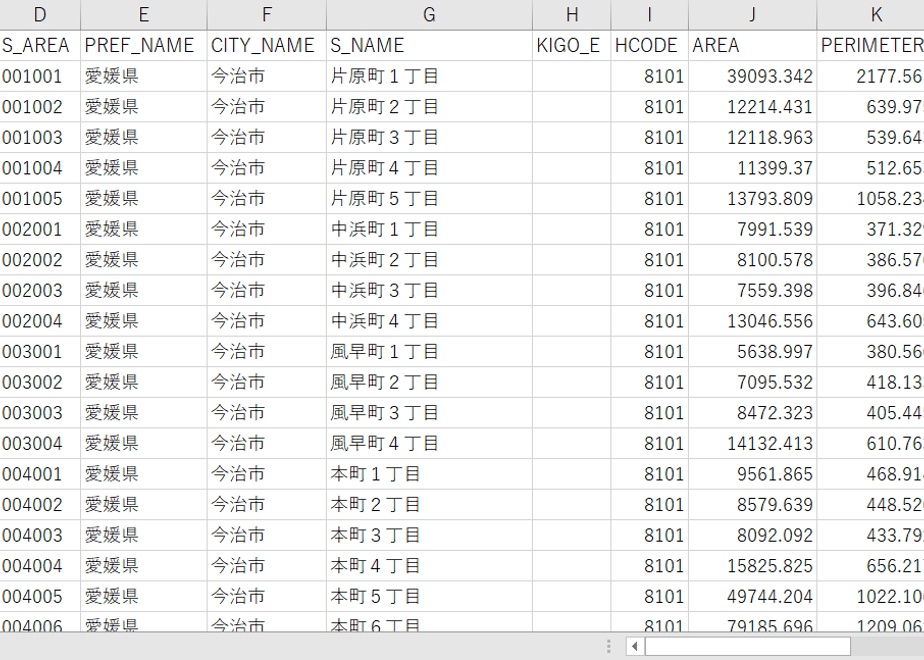Screen dimensions: 924x660
Task: Select AREA value 39093.342
Action: (753, 76)
